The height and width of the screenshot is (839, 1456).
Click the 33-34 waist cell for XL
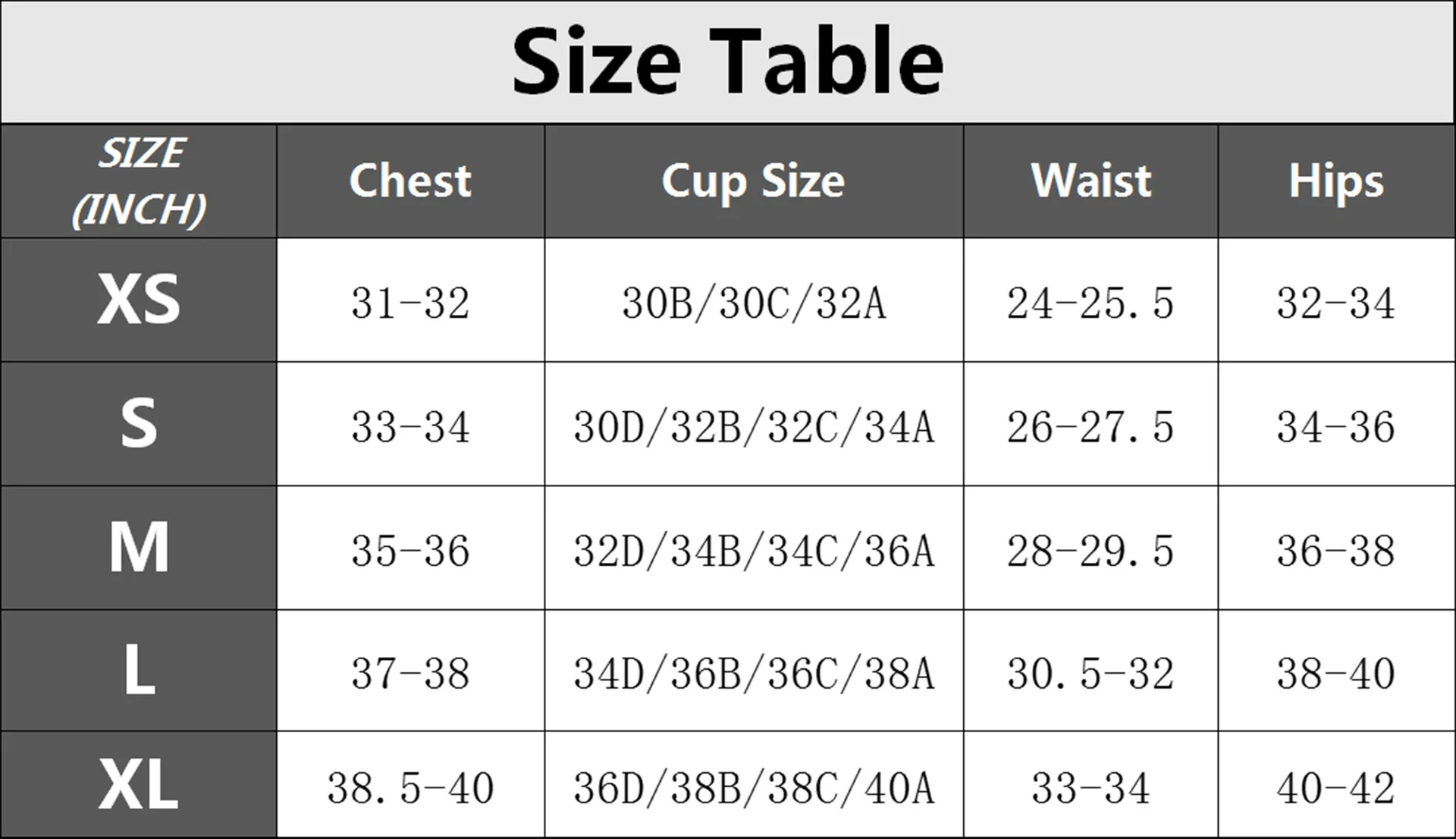coord(1090,787)
